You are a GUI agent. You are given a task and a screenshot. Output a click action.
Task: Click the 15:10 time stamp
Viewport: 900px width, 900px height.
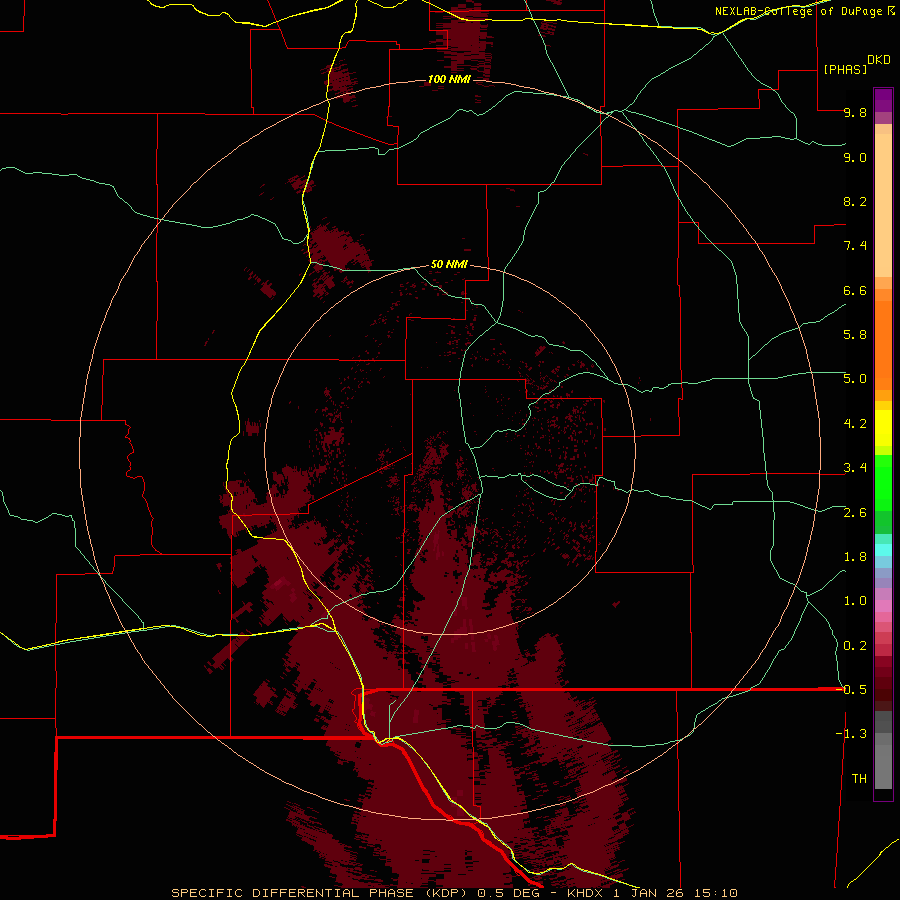coord(715,893)
